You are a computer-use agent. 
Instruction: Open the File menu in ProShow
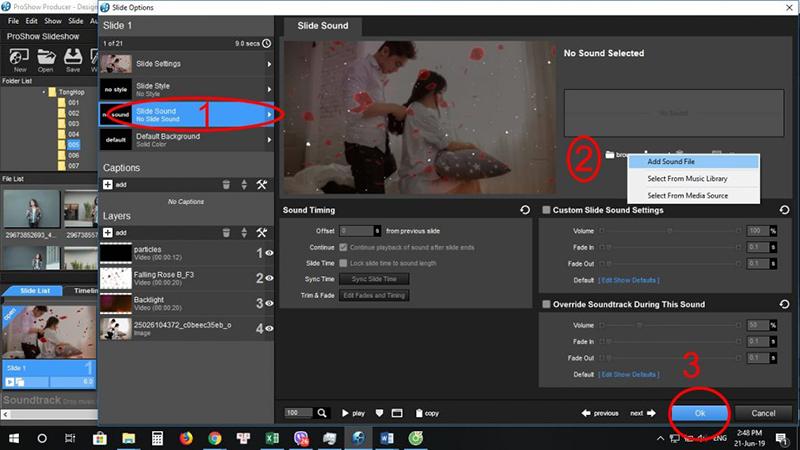pyautogui.click(x=13, y=21)
